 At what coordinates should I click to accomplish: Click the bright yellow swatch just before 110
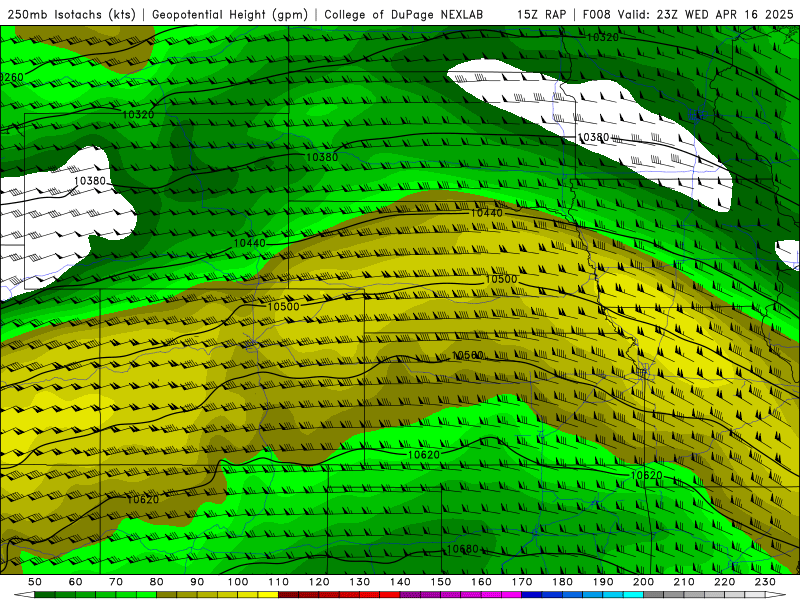point(268,595)
